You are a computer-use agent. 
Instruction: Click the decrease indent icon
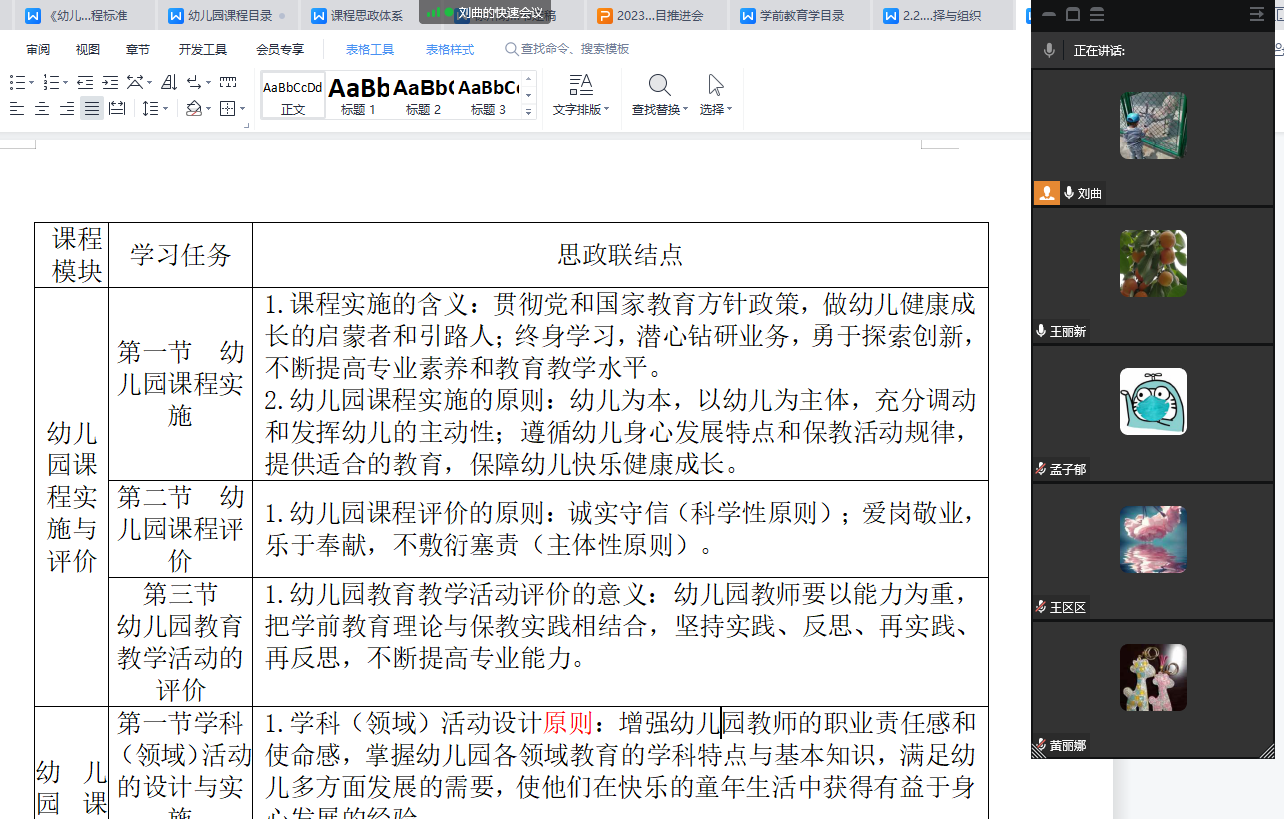pyautogui.click(x=85, y=83)
